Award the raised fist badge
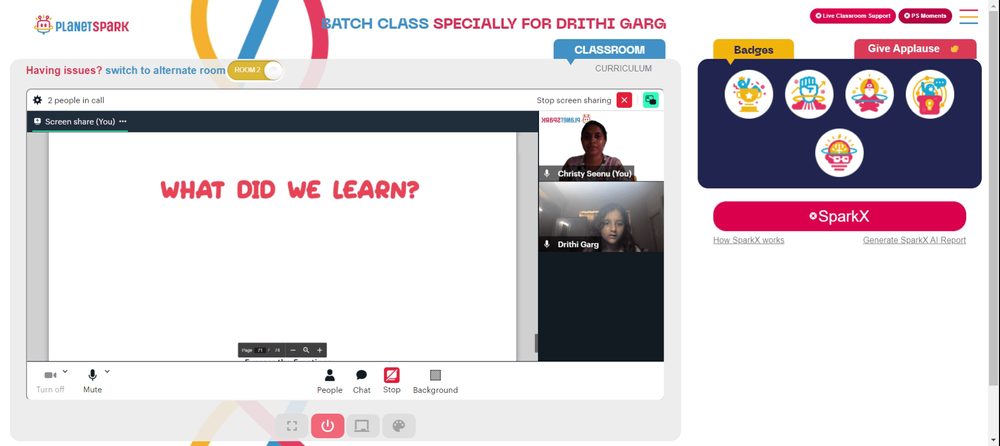Screen dimensions: 1000x446 (809, 94)
